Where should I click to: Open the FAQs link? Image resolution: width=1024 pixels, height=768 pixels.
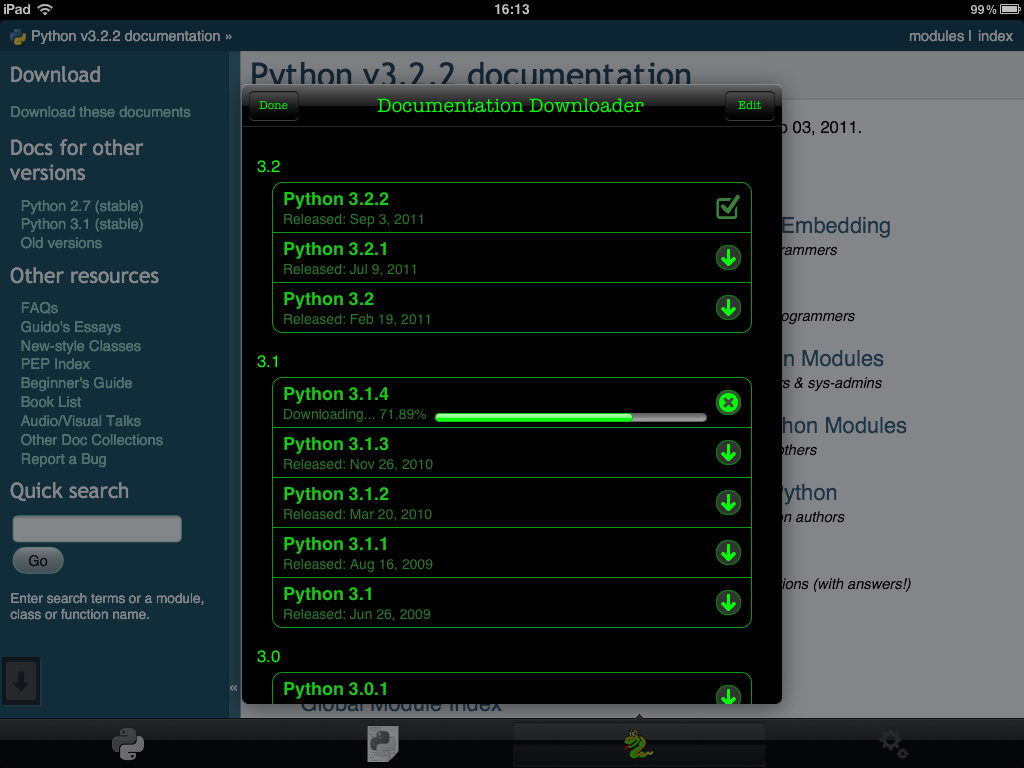(39, 308)
